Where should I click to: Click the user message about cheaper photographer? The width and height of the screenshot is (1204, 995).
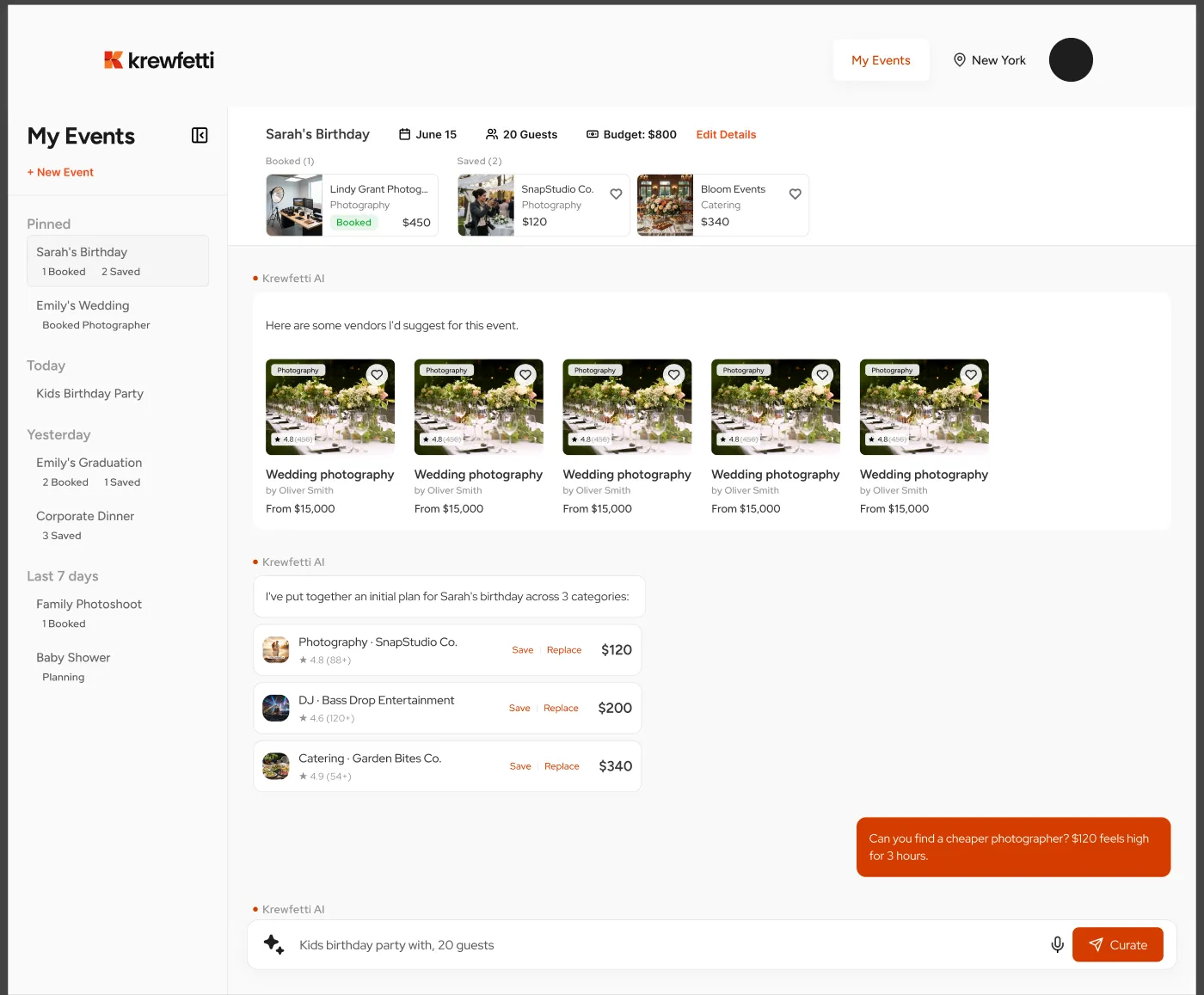(1013, 847)
